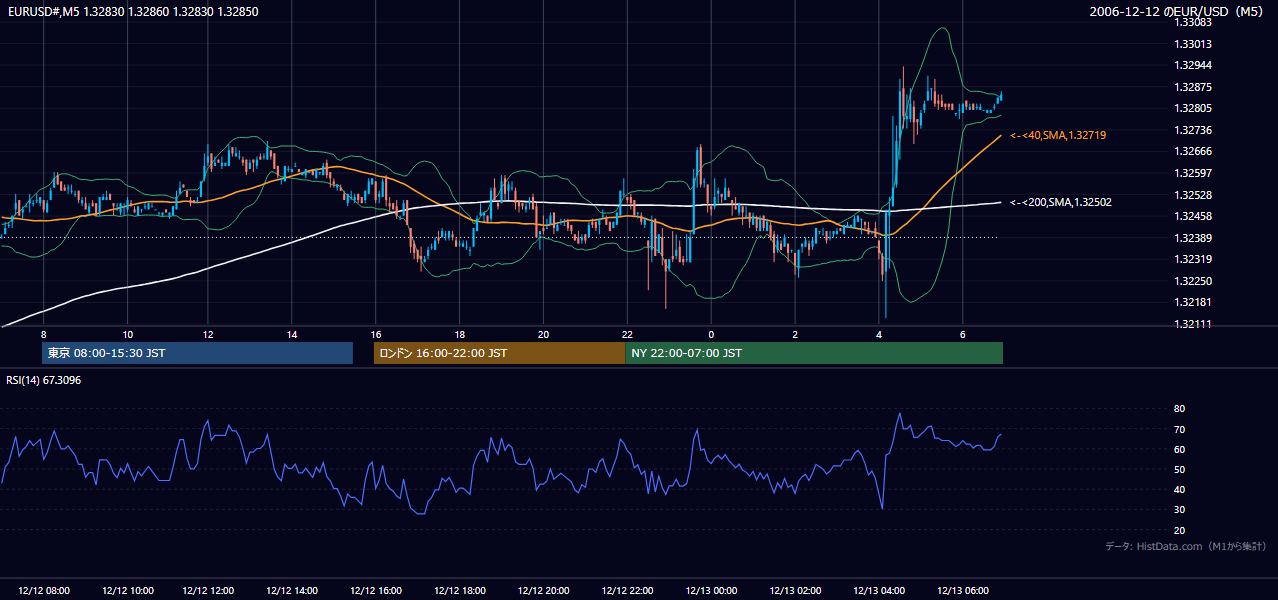Click price axis value 1.32944

(x=1193, y=65)
